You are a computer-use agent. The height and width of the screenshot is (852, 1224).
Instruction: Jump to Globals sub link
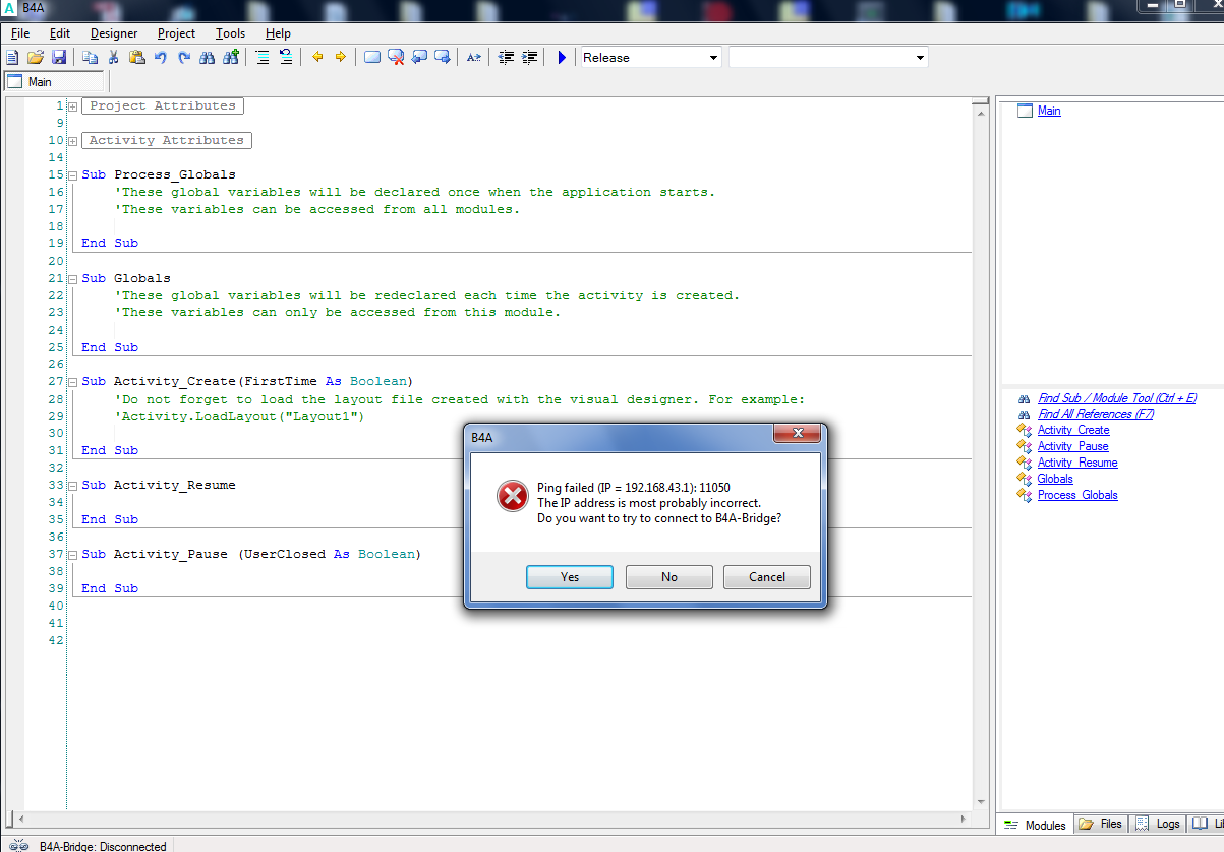click(x=1055, y=479)
